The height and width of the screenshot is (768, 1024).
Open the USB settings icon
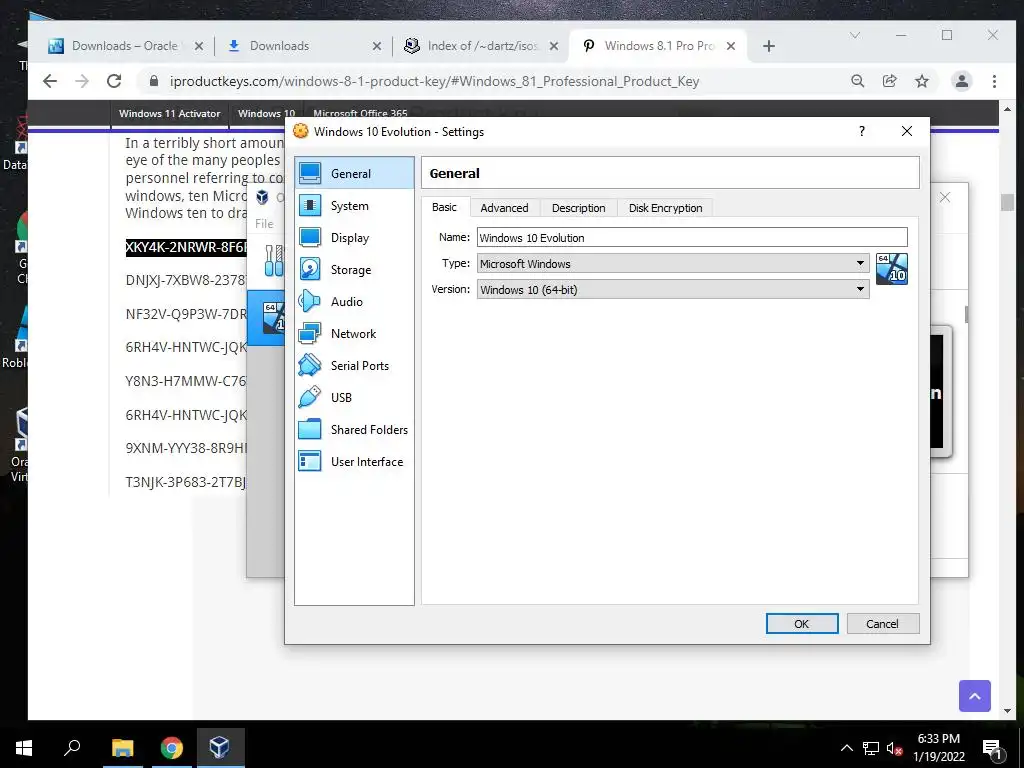310,397
